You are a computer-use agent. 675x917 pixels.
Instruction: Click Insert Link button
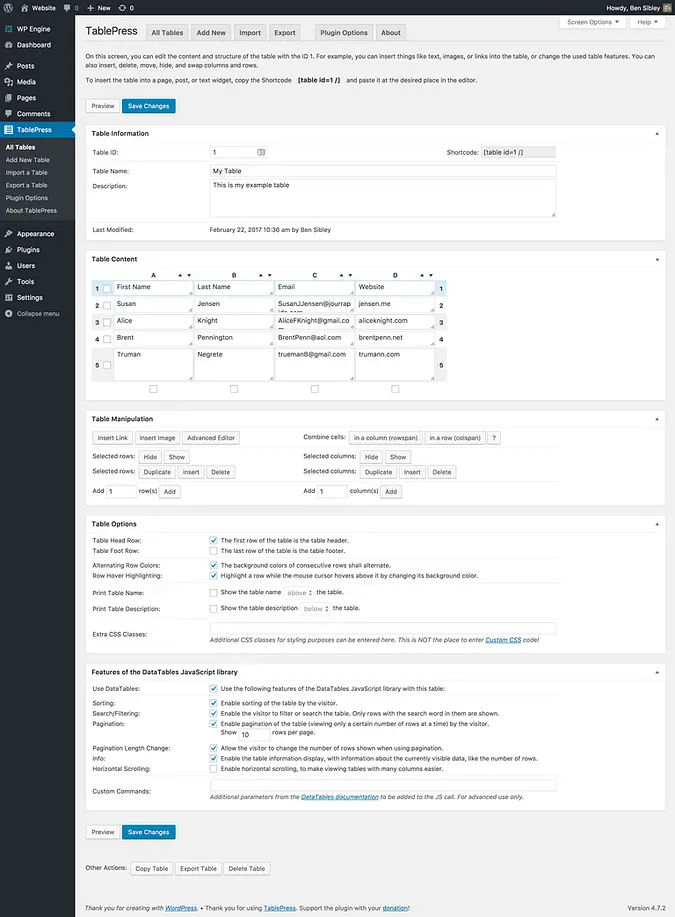pyautogui.click(x=112, y=438)
